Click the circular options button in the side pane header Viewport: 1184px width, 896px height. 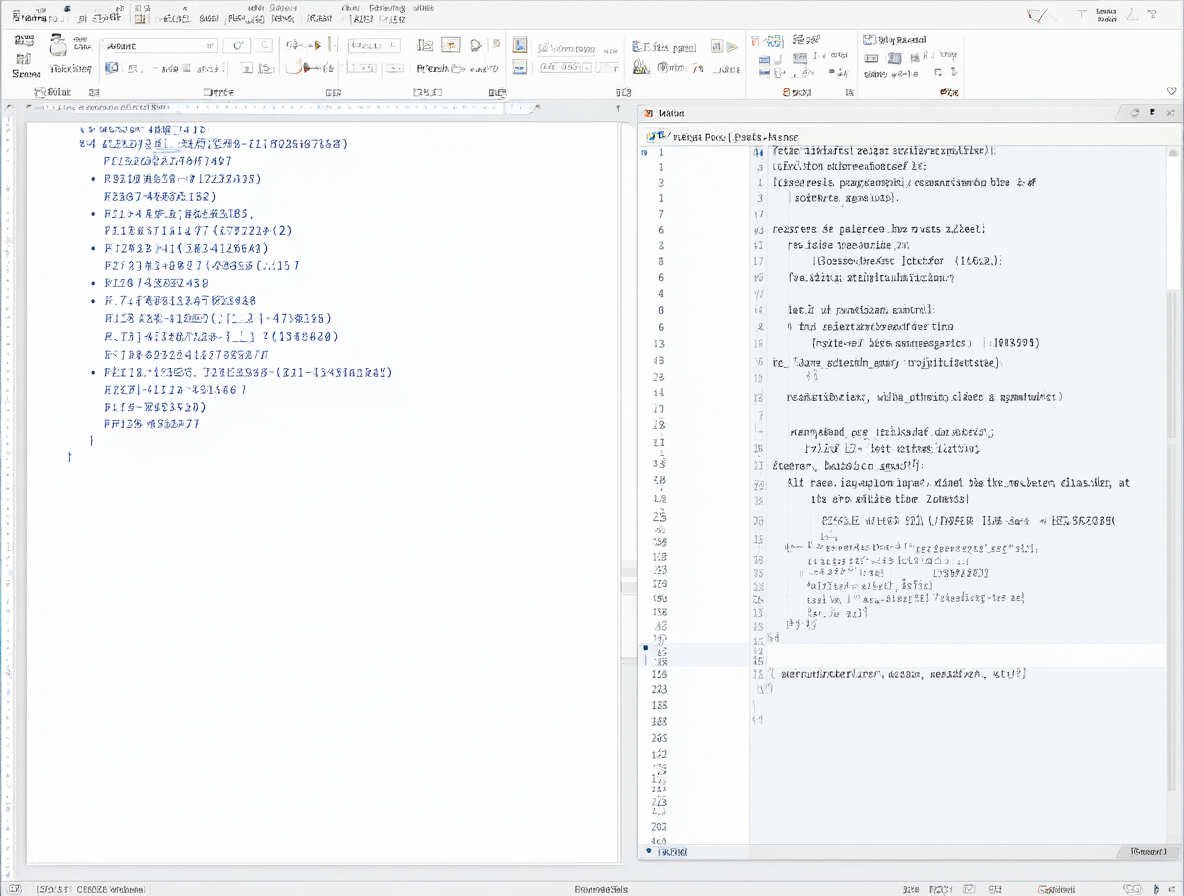pos(1135,112)
